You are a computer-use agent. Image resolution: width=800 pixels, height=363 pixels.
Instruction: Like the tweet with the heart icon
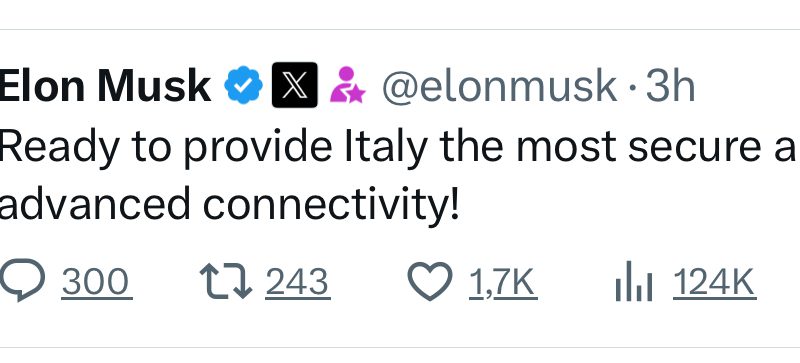pyautogui.click(x=430, y=281)
